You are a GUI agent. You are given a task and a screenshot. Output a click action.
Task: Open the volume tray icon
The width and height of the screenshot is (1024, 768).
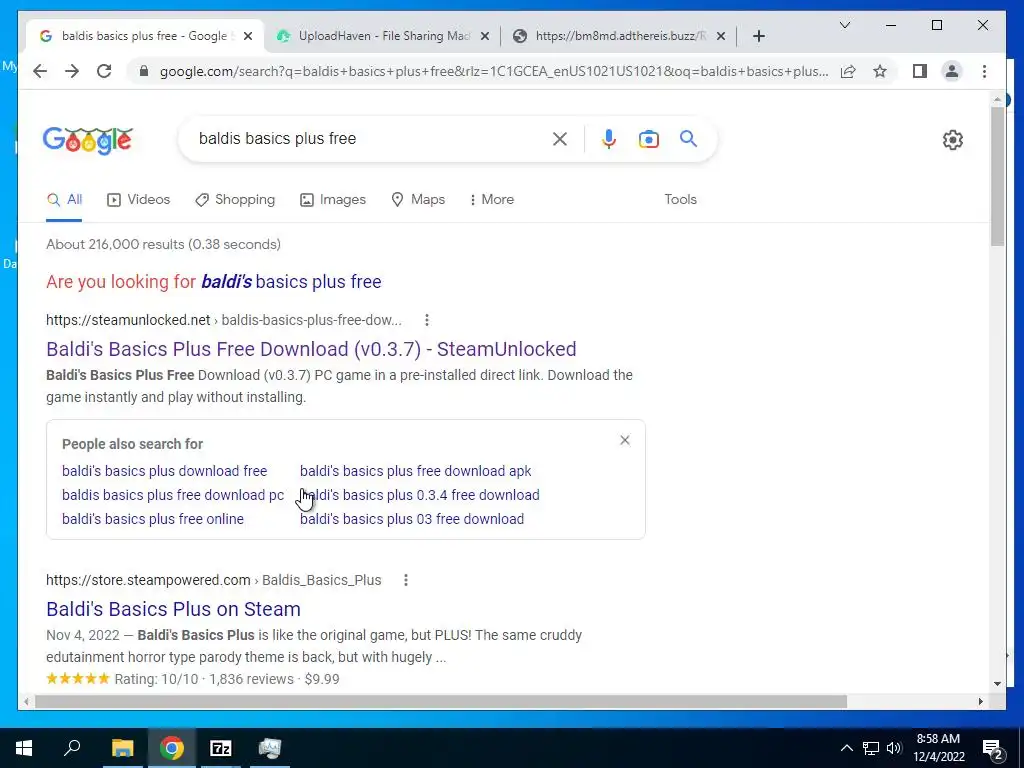(894, 748)
